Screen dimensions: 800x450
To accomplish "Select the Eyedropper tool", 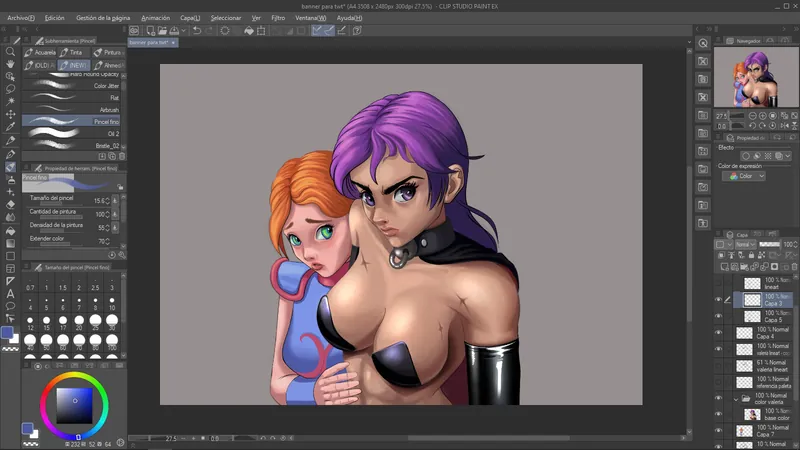I will click(x=10, y=127).
